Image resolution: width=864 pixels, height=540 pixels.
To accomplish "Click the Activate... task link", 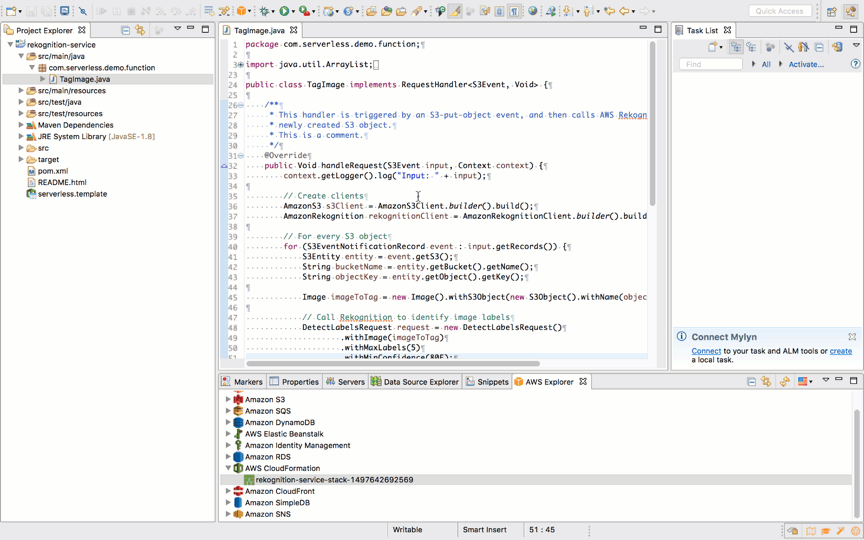I will pos(806,64).
